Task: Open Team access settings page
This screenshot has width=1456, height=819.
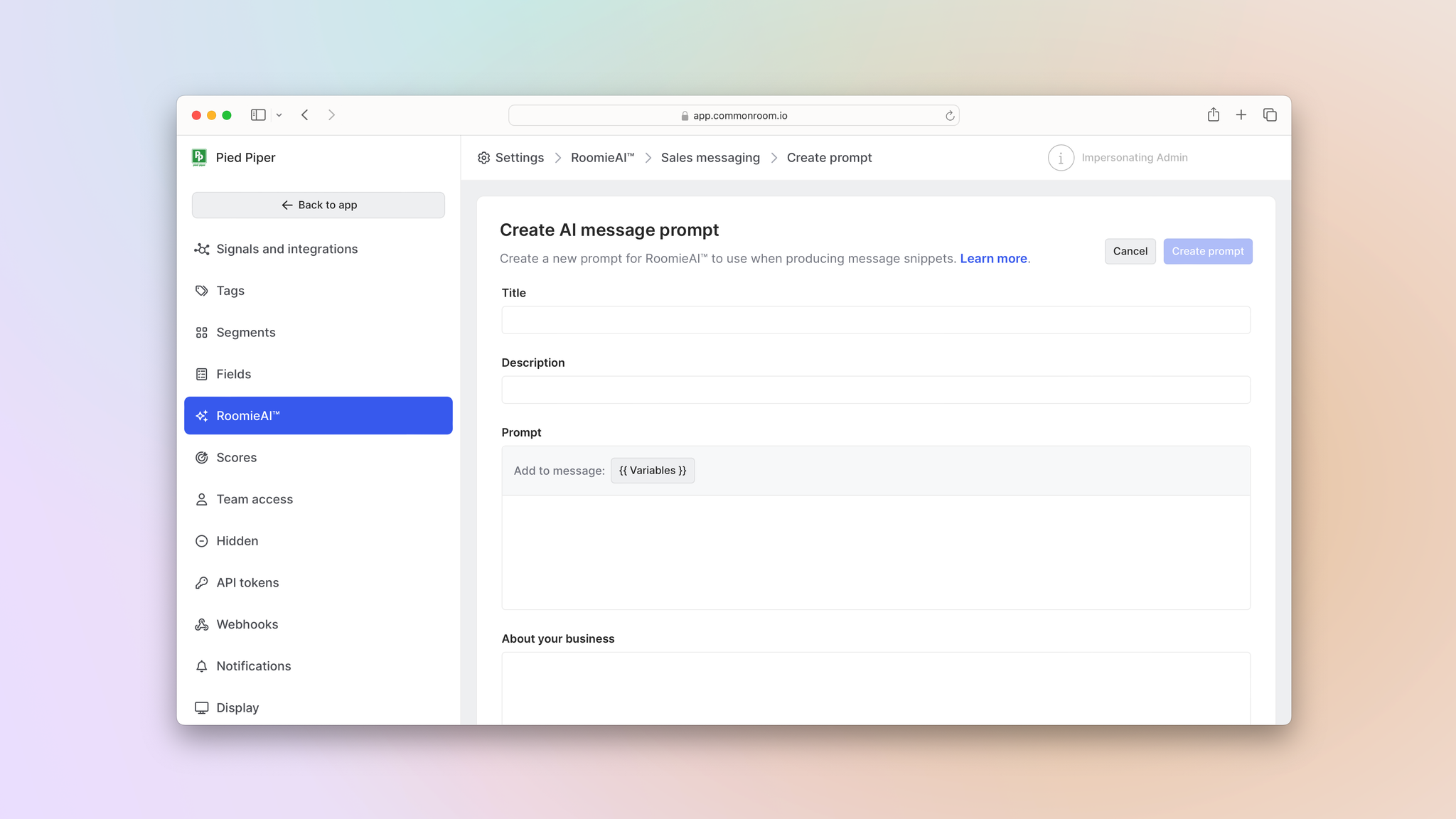Action: point(318,499)
